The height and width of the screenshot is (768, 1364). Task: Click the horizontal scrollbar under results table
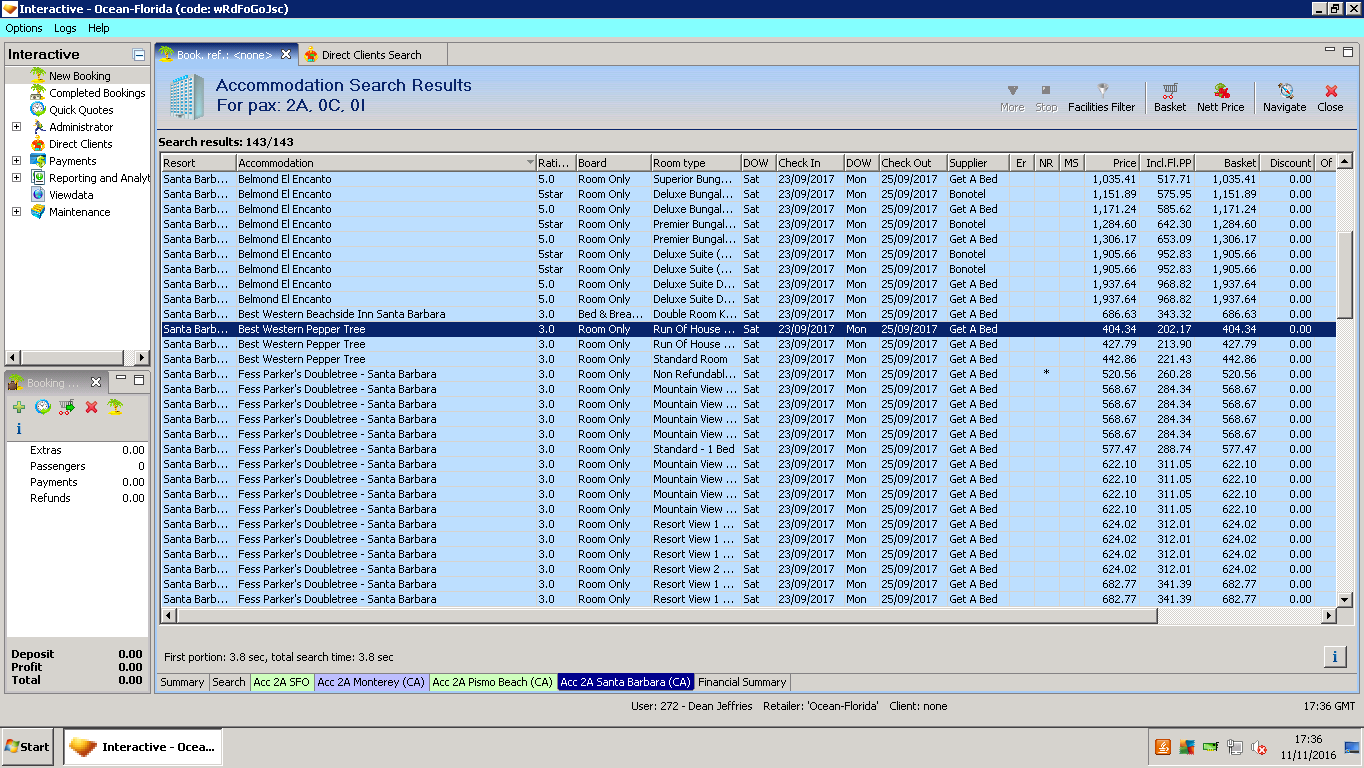[x=660, y=616]
